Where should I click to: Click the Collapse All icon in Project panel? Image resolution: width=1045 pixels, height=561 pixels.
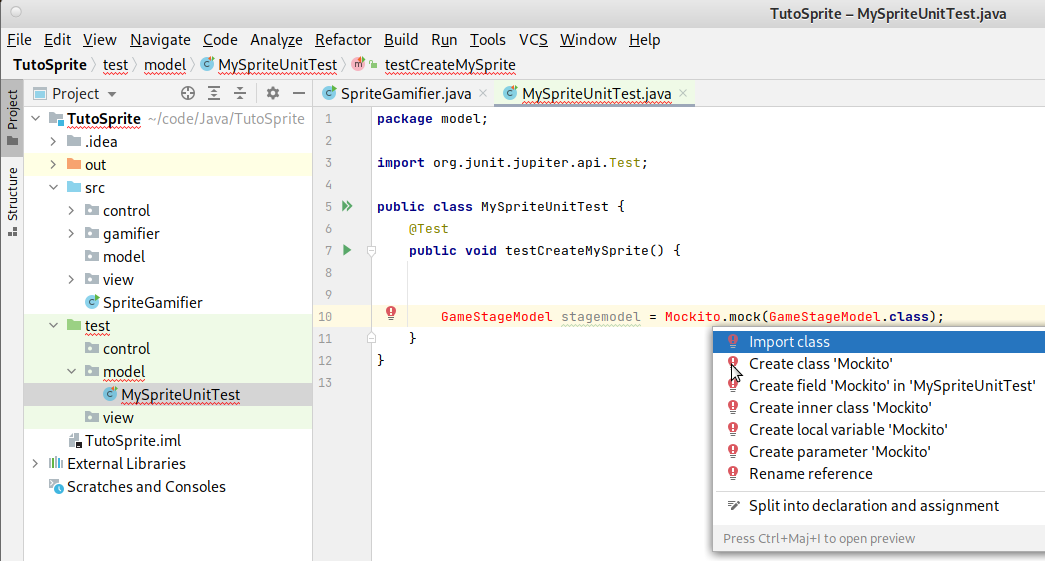coord(240,93)
